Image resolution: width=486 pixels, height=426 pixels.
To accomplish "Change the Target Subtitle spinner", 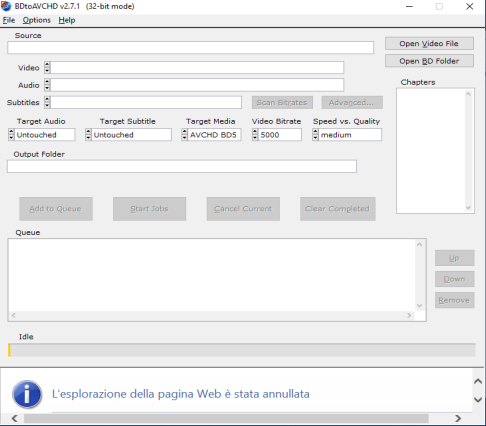I will tap(88, 135).
